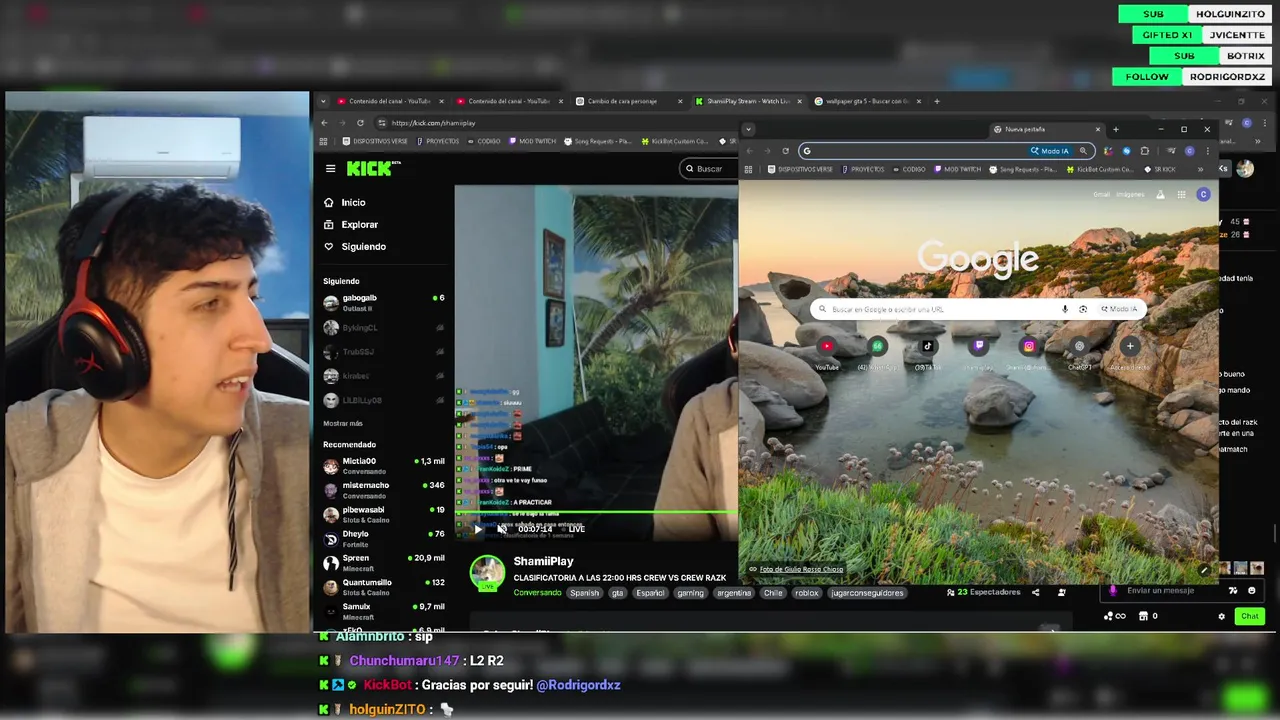
Task: Open a new tab in Google window
Action: [x=1116, y=129]
